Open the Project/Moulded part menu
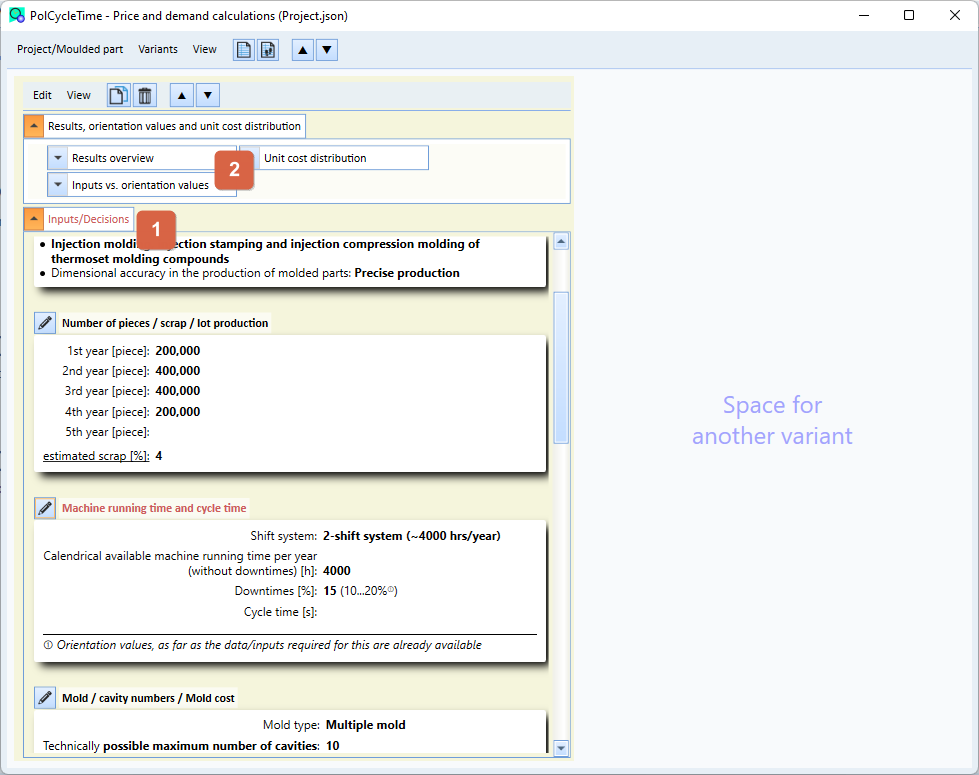The image size is (979, 775). click(x=70, y=49)
